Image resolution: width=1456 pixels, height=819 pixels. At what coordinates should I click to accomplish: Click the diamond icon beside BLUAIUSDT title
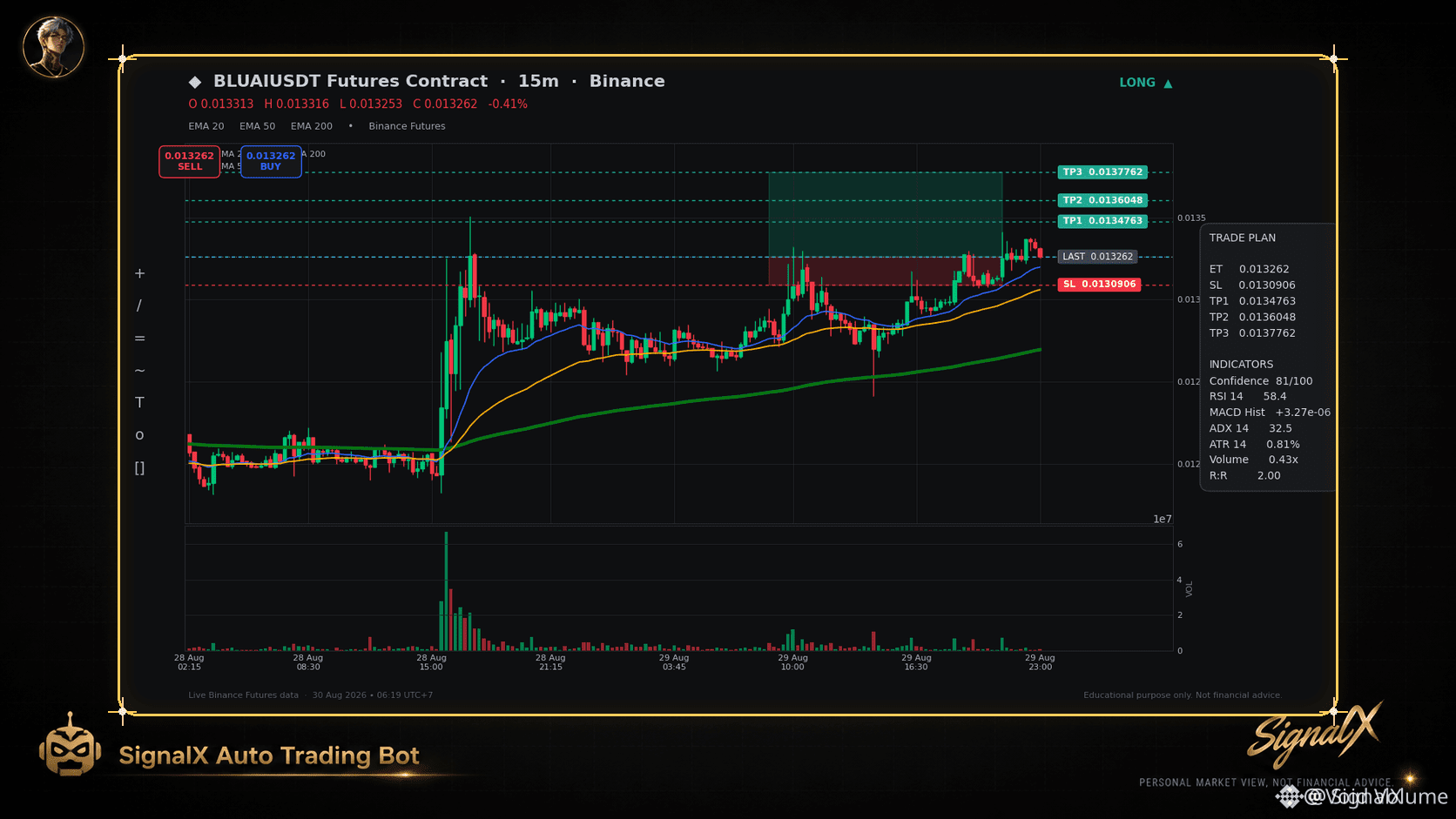(x=195, y=82)
